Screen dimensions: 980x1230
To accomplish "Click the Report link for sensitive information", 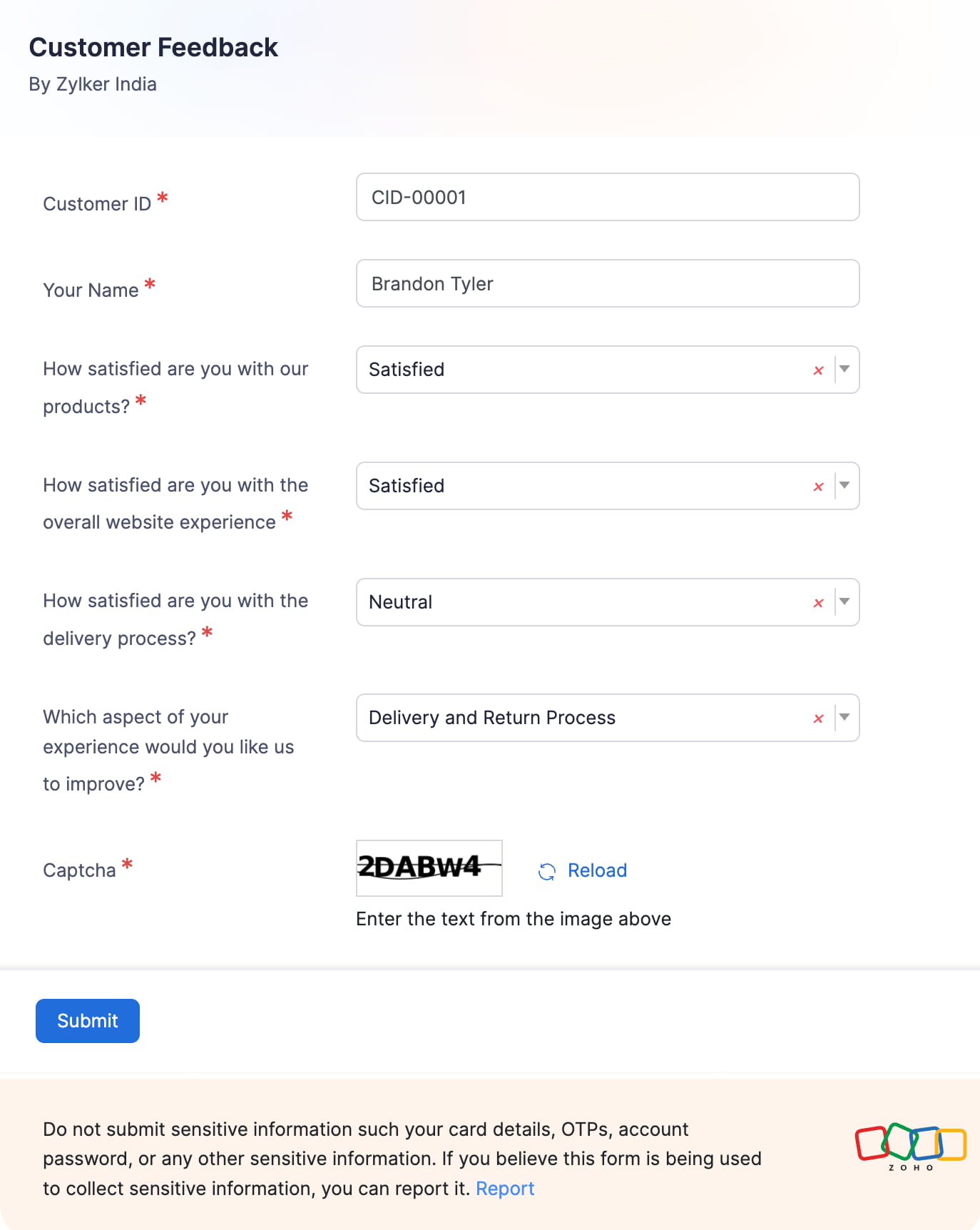I will 505,1188.
